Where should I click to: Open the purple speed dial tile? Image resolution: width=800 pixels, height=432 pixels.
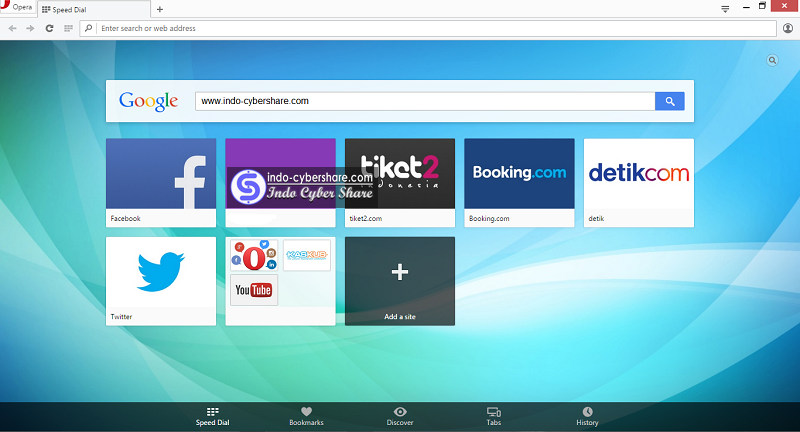click(x=280, y=183)
